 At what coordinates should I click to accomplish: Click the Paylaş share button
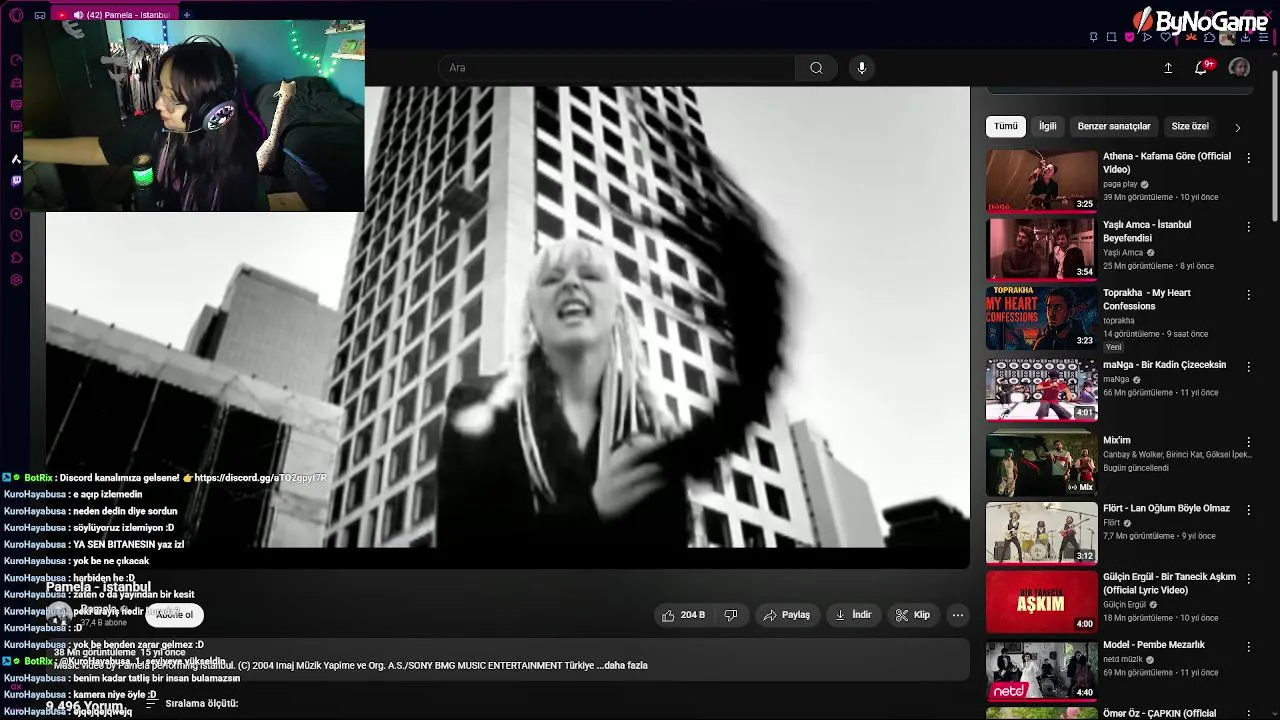coord(787,615)
